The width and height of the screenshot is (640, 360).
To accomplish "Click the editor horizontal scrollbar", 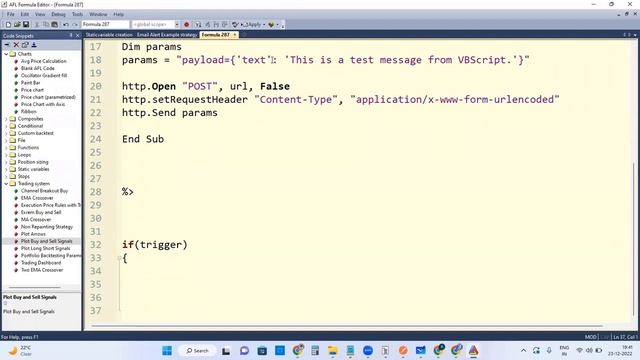I will [347, 326].
